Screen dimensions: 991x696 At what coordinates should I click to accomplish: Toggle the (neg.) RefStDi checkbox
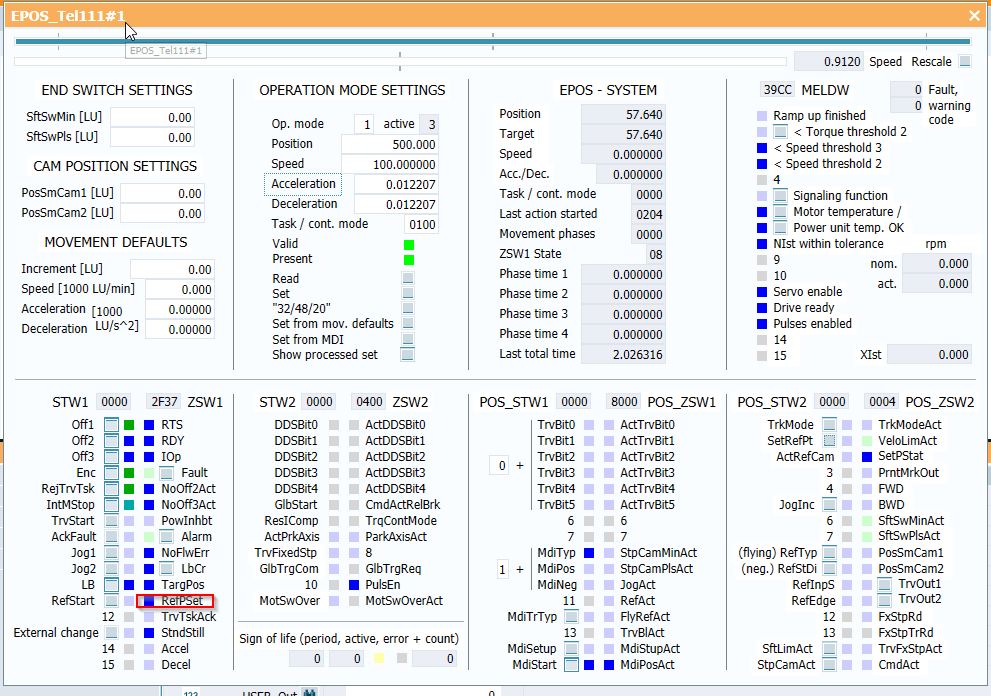829,568
